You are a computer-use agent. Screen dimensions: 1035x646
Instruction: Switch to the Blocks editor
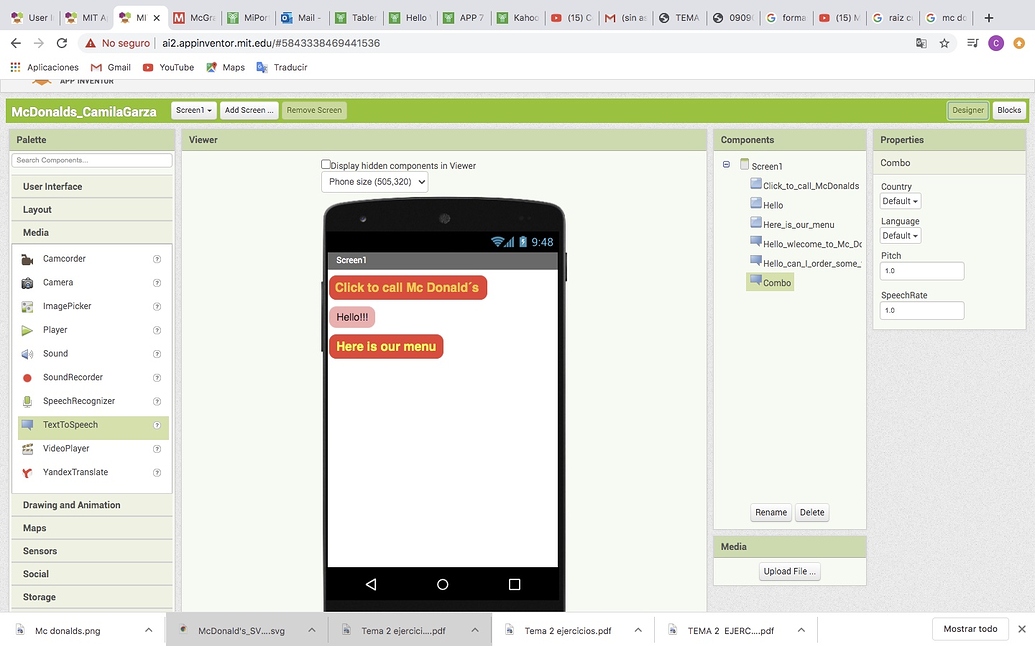click(1008, 110)
